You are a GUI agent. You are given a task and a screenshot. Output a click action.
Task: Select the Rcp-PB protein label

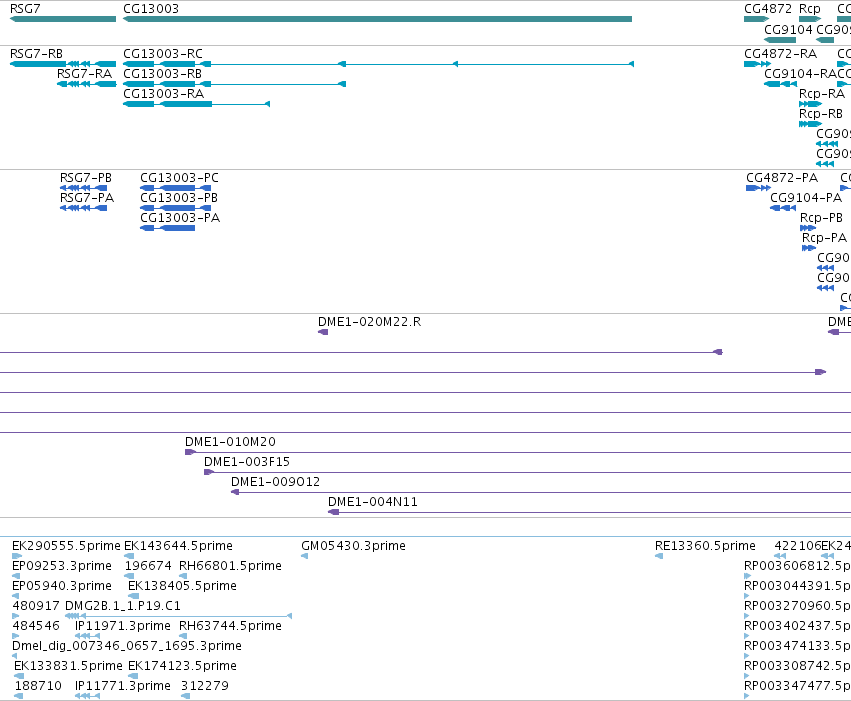pyautogui.click(x=821, y=218)
